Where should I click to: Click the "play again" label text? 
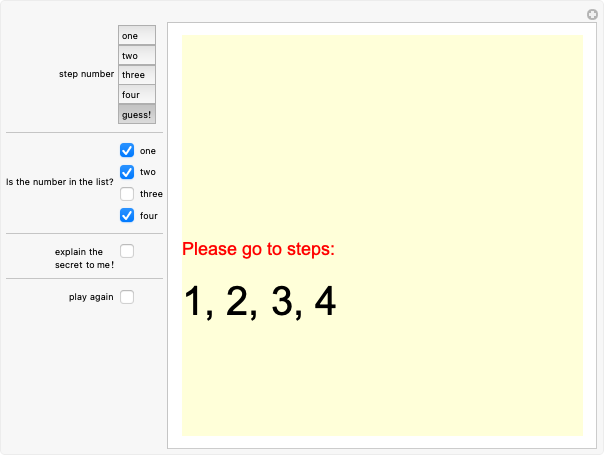[x=91, y=297]
